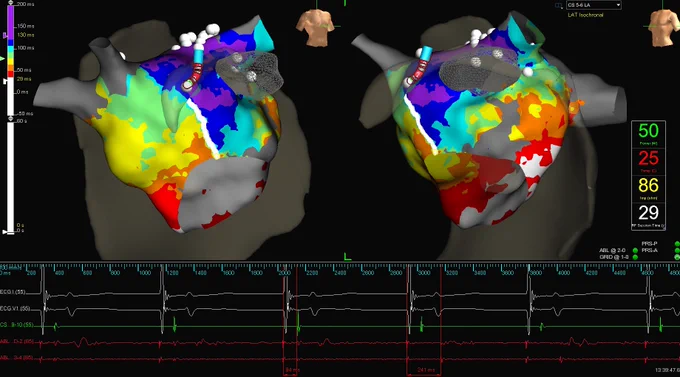
Task: Click the ABL @ 2-0 label
Action: 612,251
